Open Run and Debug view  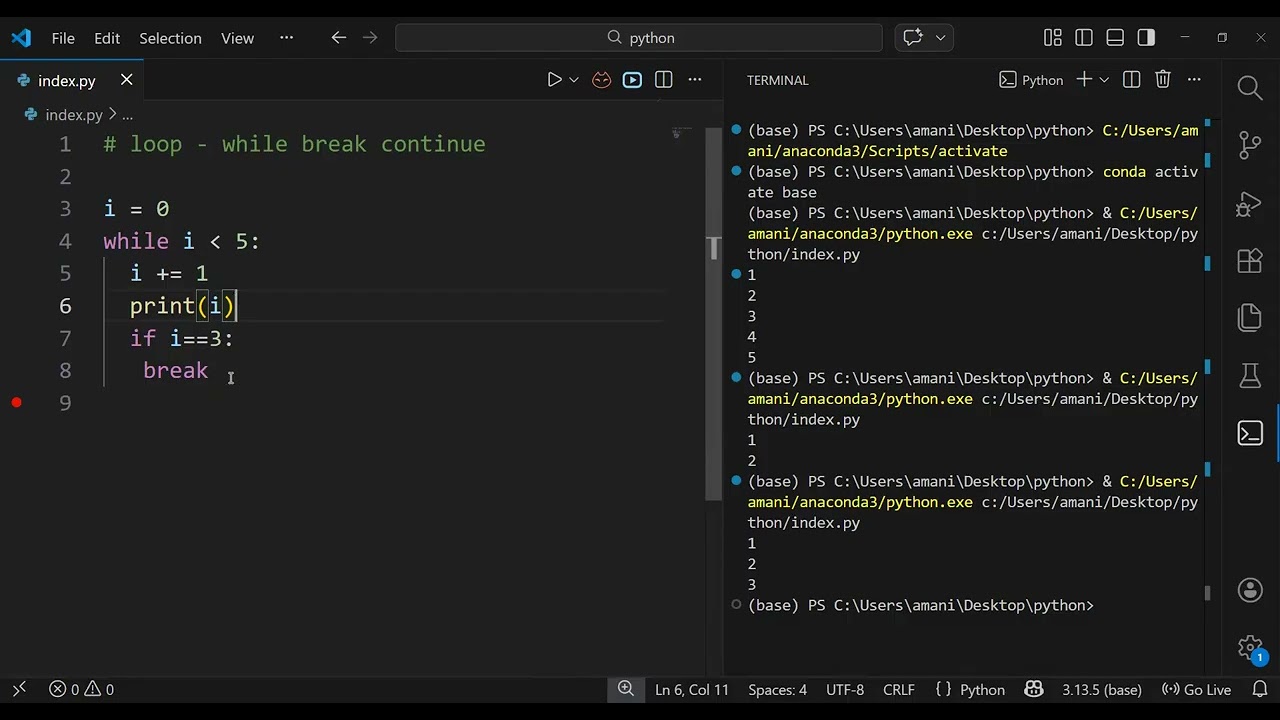(x=1250, y=204)
